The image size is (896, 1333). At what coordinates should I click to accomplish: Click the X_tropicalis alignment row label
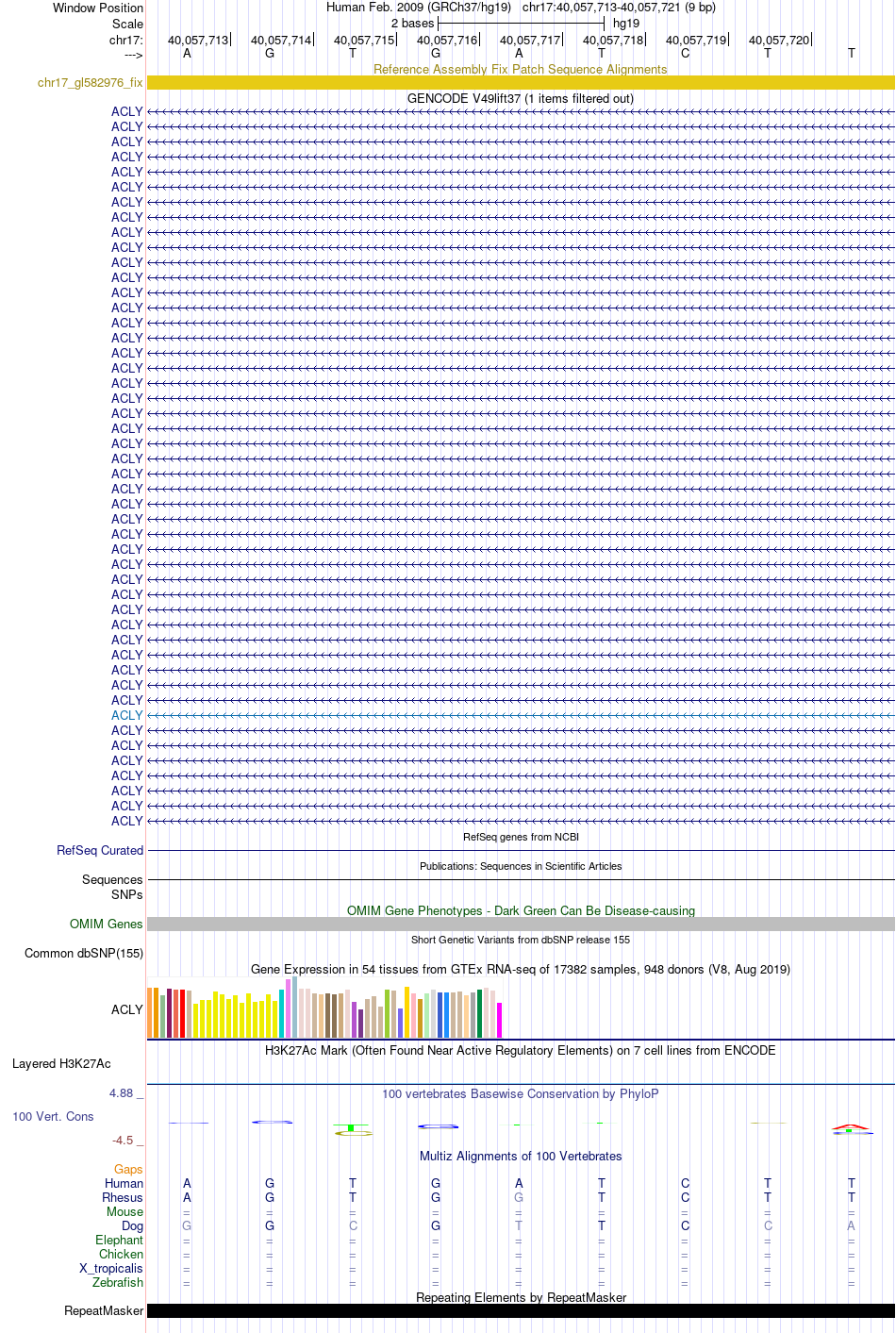tap(111, 1268)
